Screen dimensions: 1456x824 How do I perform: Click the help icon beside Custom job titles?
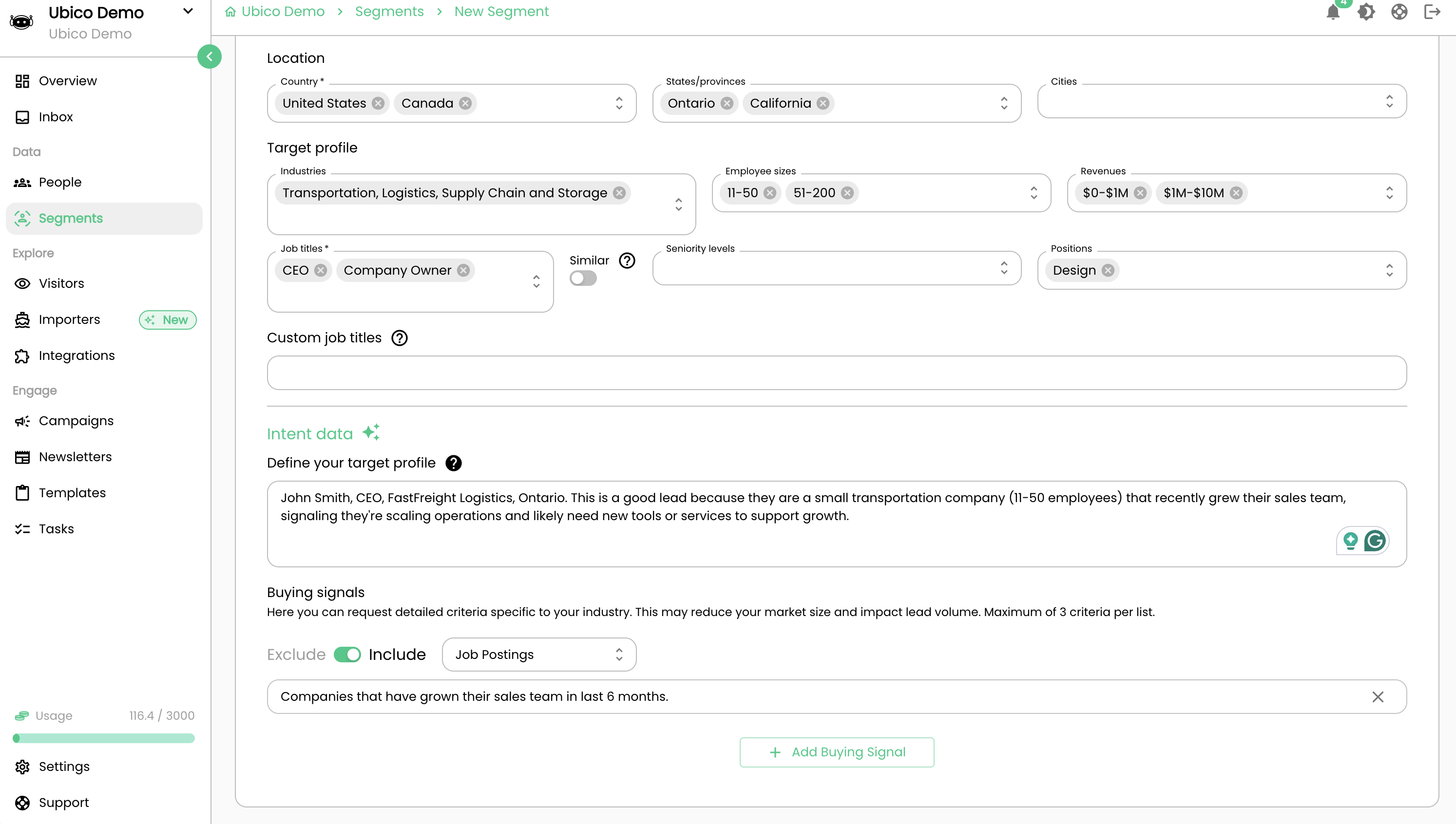400,338
